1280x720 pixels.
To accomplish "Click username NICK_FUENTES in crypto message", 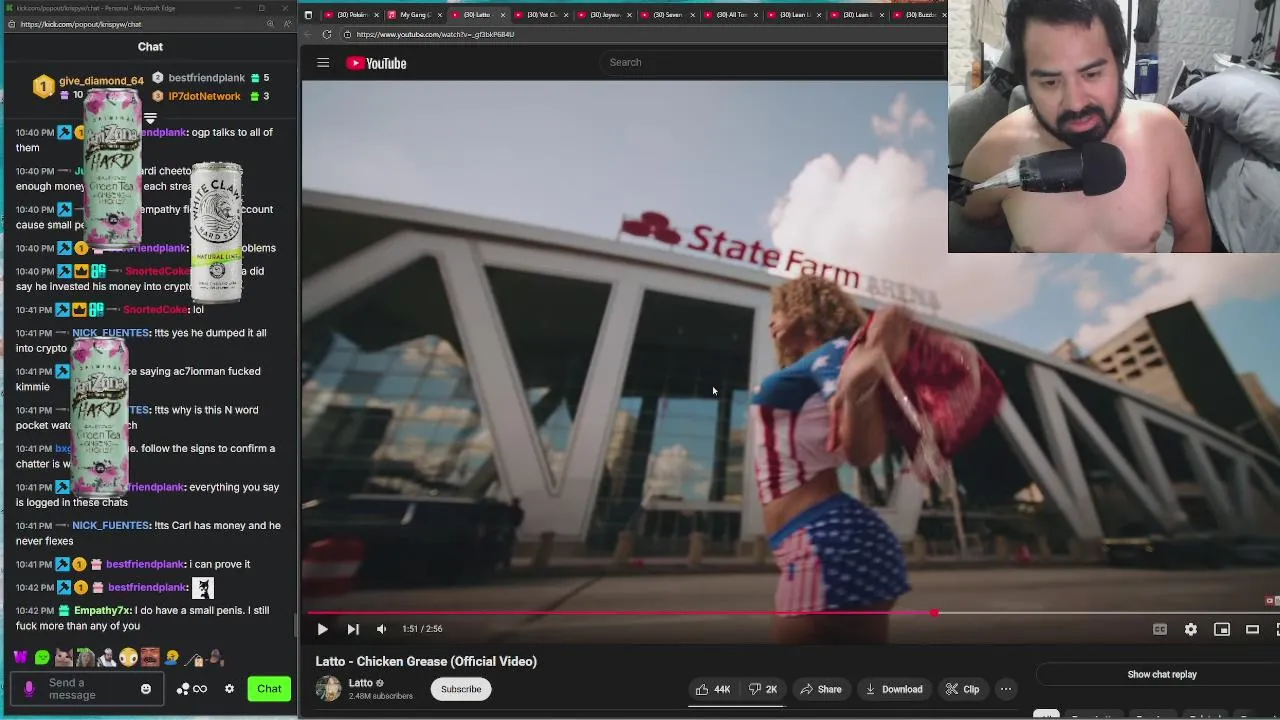I will (x=110, y=333).
